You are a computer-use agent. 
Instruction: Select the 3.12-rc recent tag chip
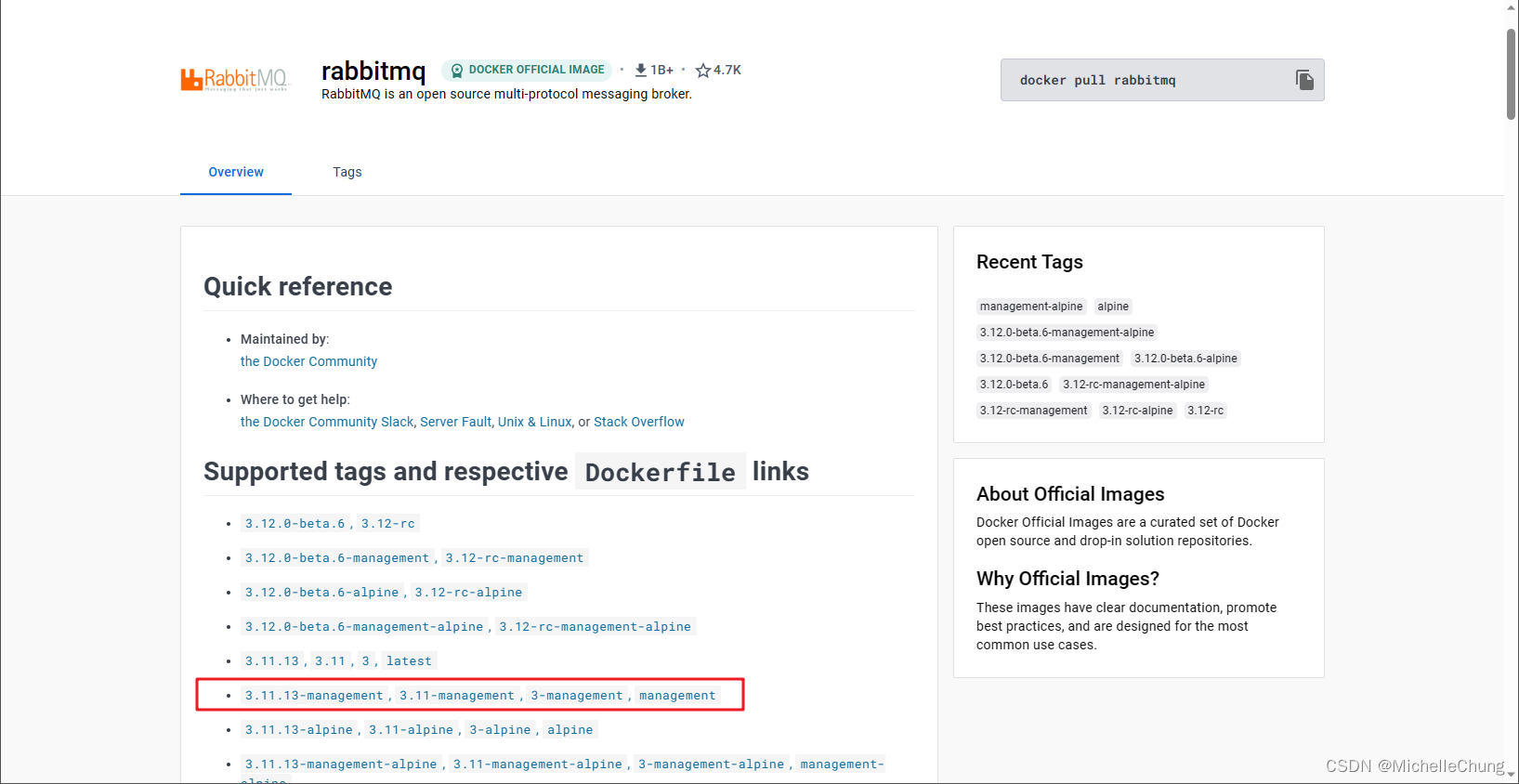point(1205,411)
